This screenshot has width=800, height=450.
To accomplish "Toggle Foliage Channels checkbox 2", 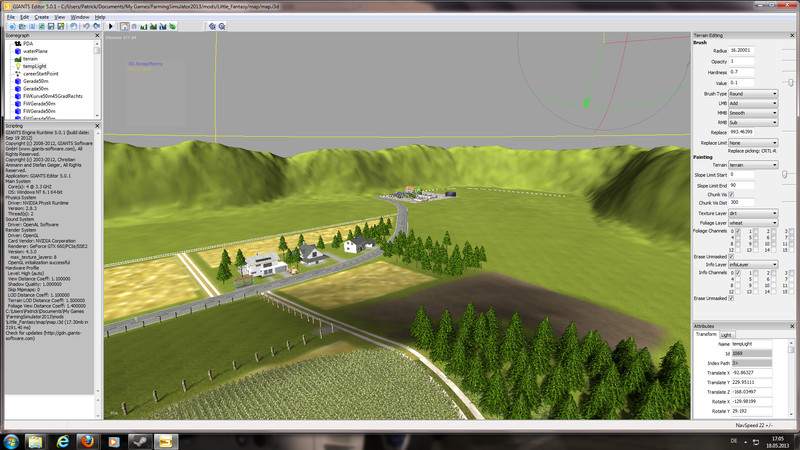I will coord(773,231).
